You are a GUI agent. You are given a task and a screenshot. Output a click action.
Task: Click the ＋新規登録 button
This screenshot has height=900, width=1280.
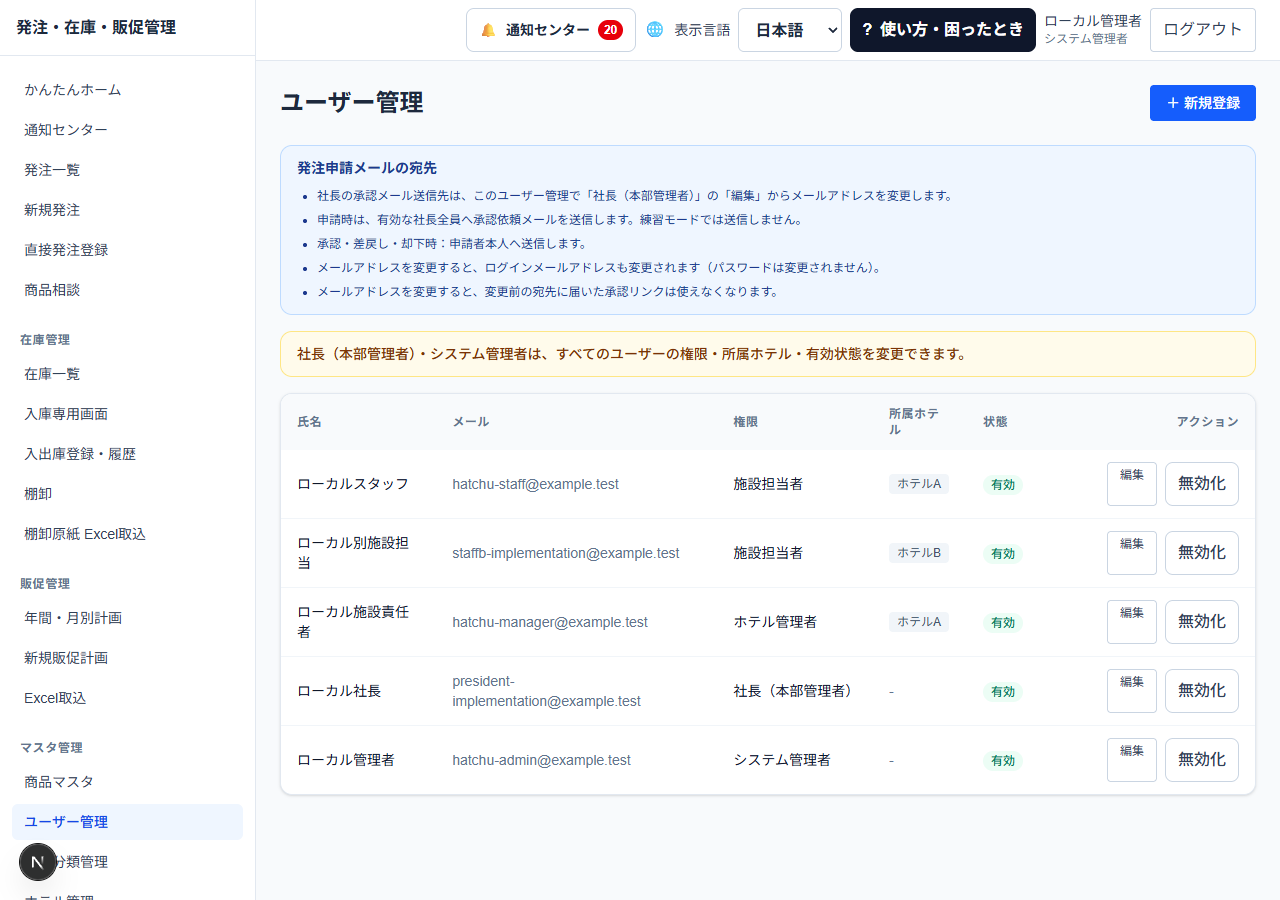[x=1203, y=103]
